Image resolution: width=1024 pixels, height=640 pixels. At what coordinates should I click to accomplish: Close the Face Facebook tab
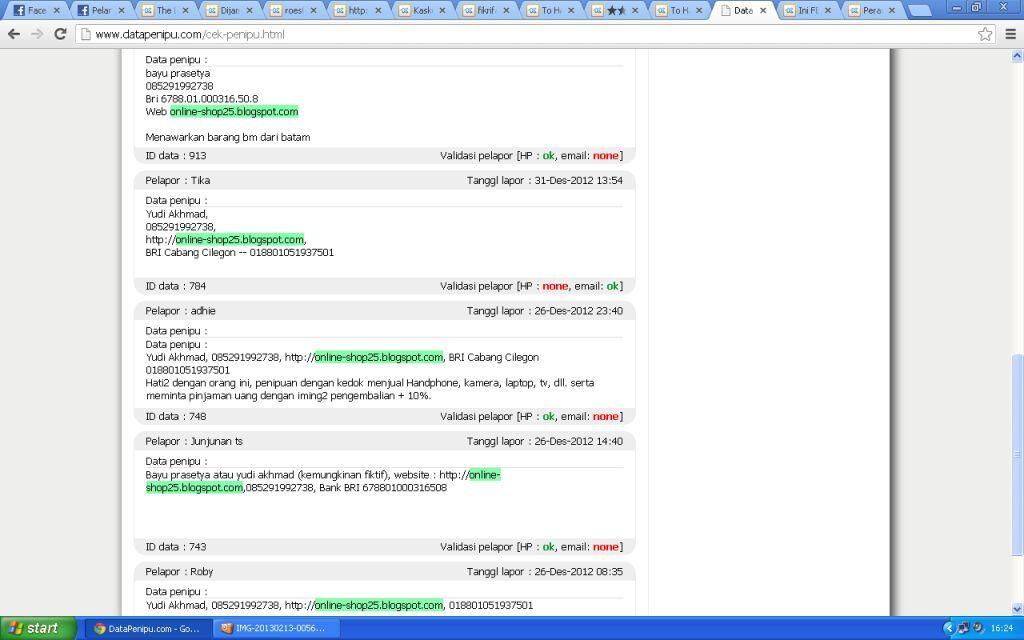(56, 10)
